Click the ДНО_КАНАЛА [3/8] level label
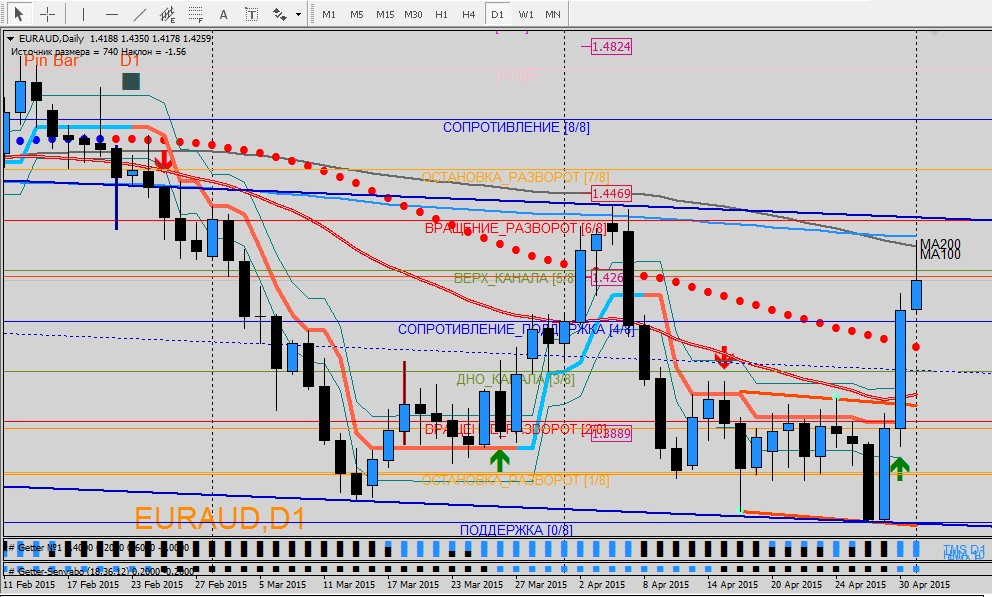 (x=516, y=379)
